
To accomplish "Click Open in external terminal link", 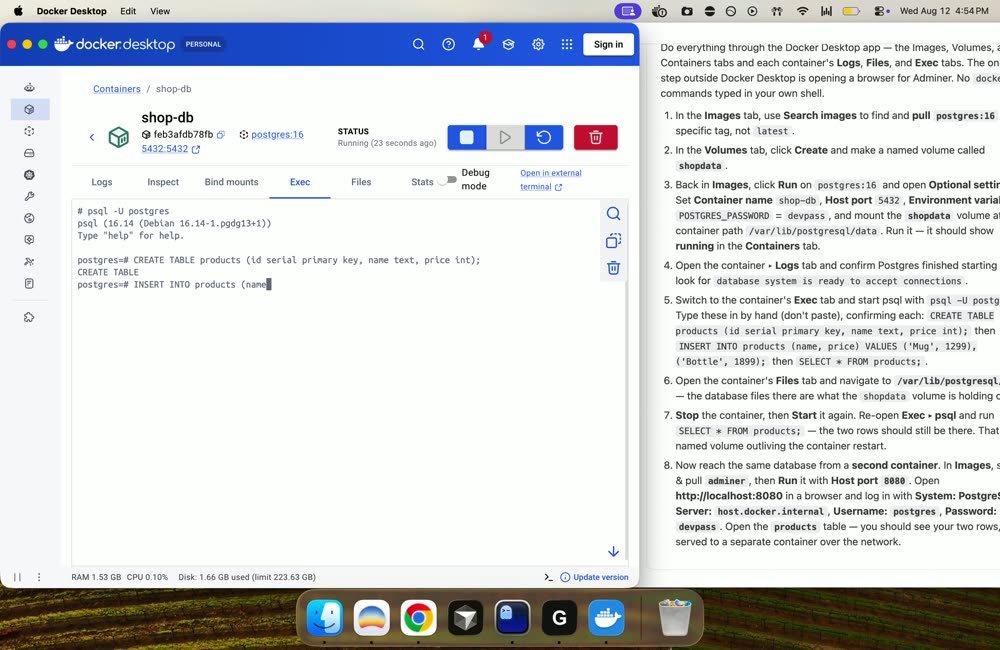I will click(x=551, y=180).
